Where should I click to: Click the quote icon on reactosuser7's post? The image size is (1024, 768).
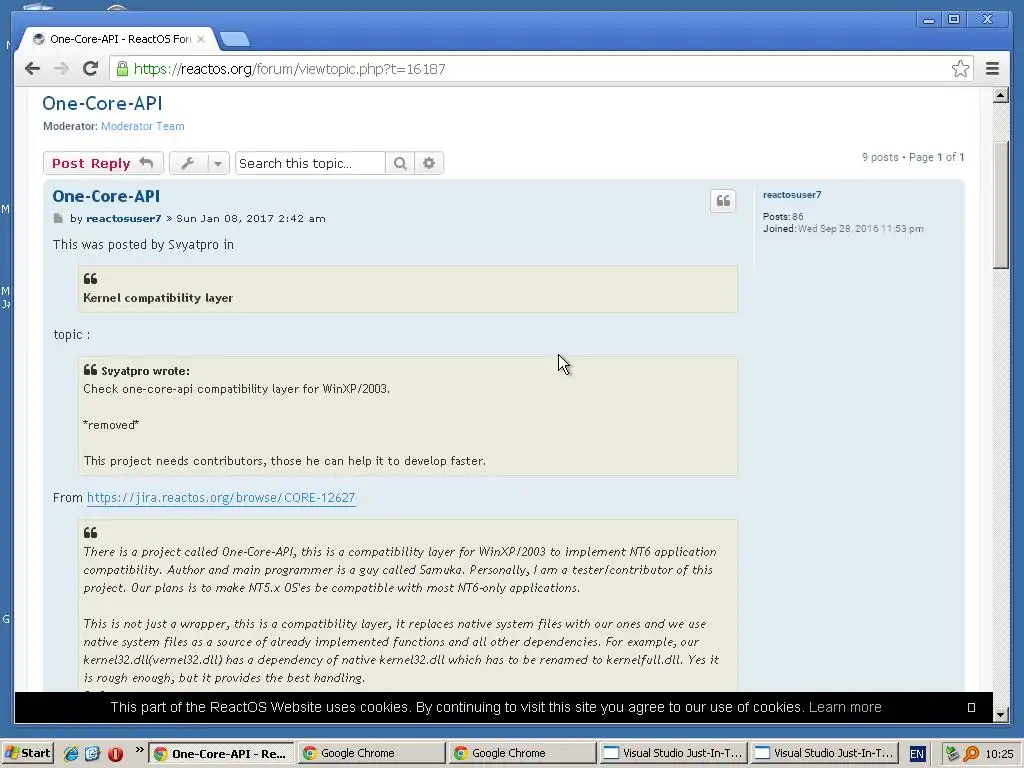pos(723,201)
